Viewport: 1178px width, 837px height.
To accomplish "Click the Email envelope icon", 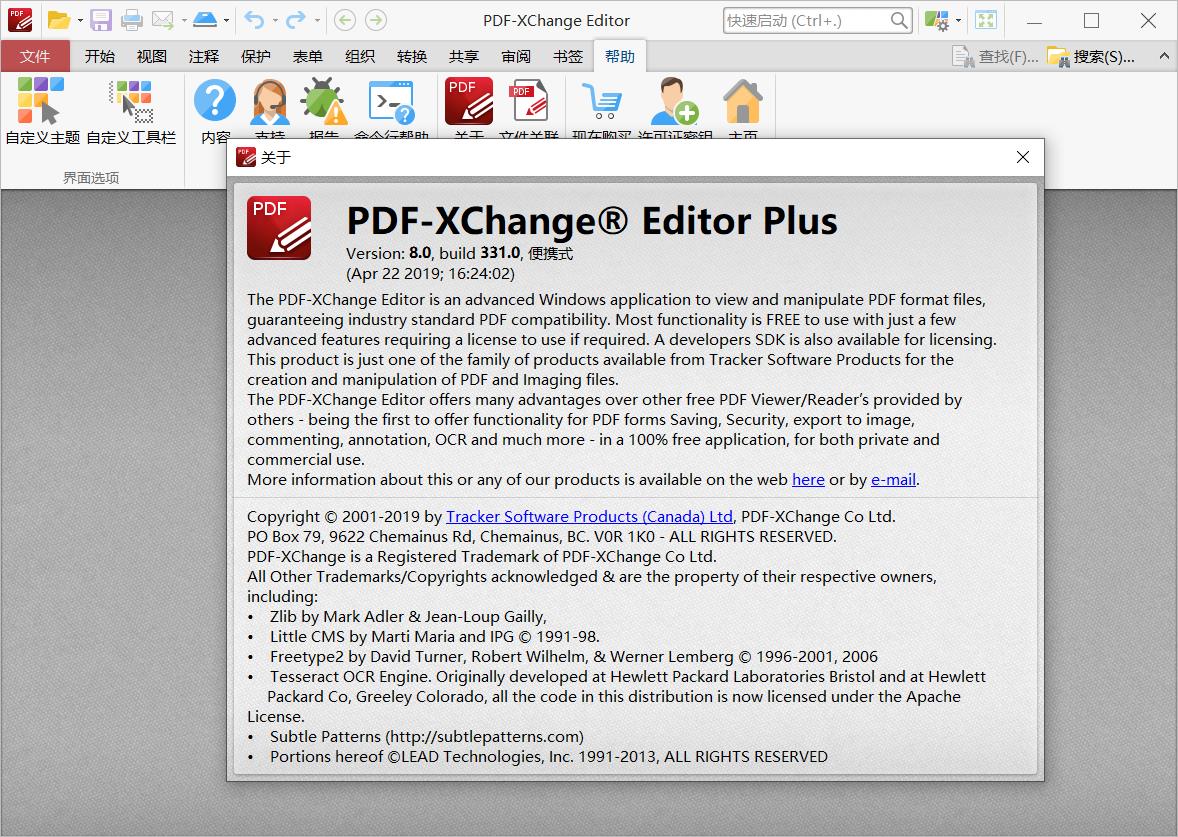I will 162,20.
